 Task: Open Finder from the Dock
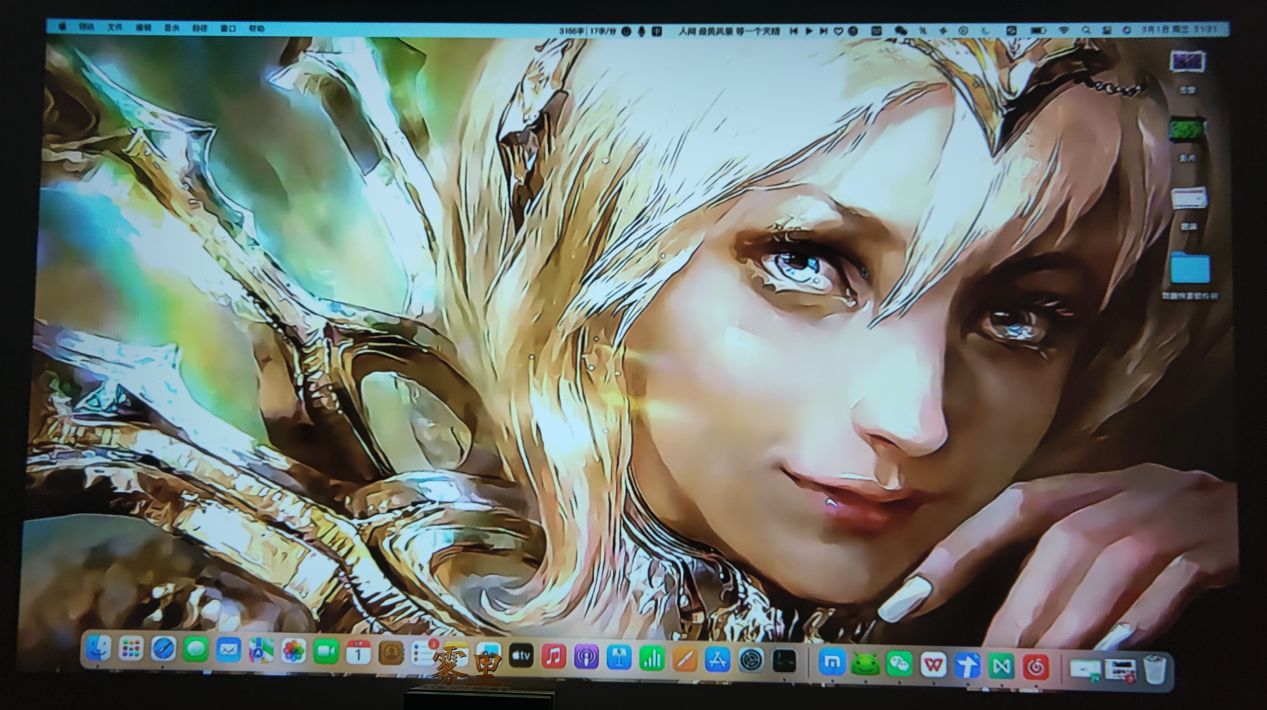coord(98,650)
